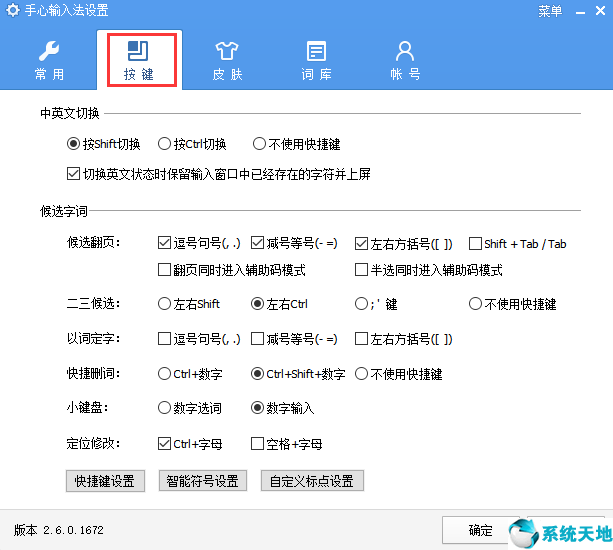Click the 快捷删词: label

(93, 373)
